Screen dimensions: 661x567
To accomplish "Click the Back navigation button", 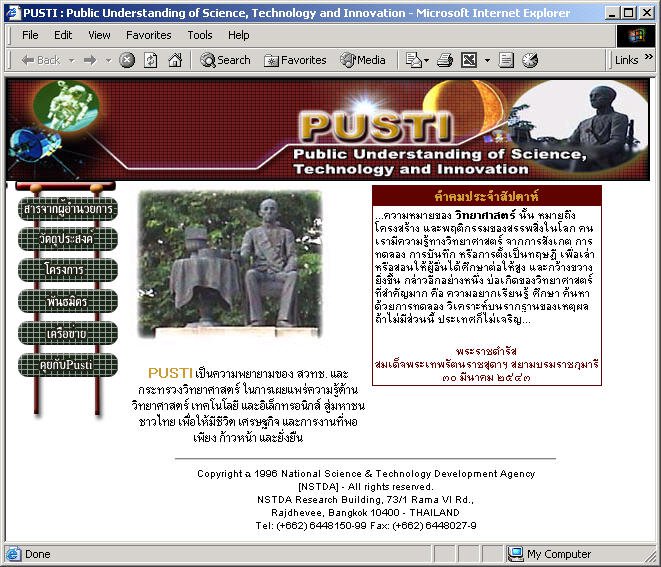I will pos(42,60).
